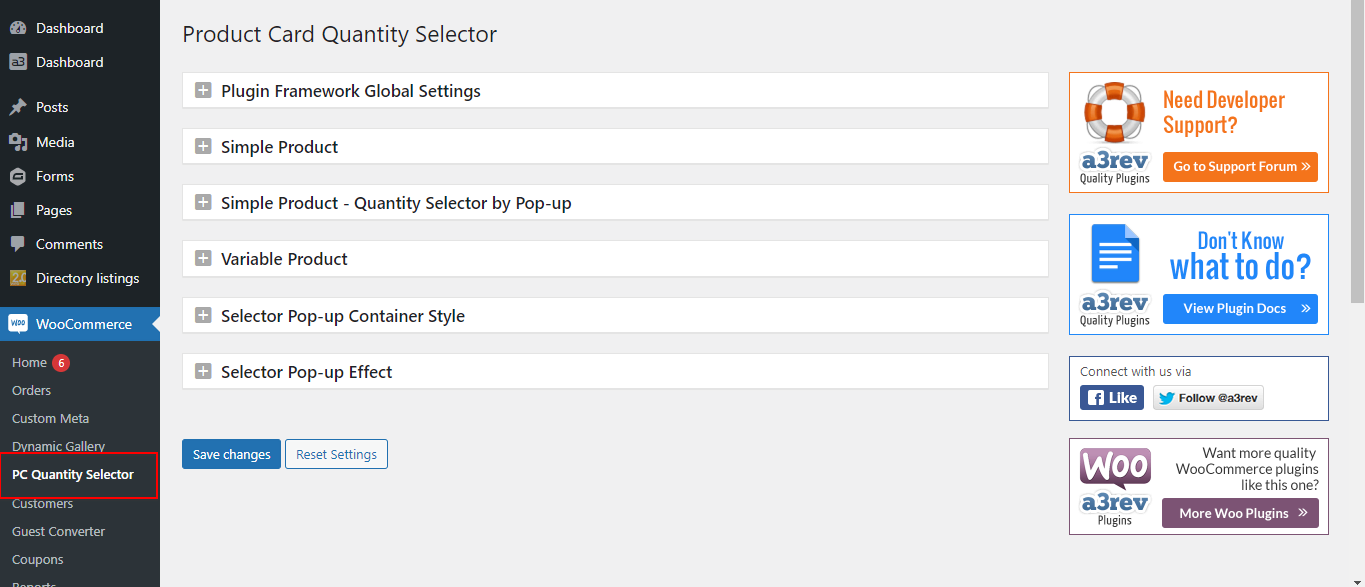Click the Posts pushpin icon

pyautogui.click(x=18, y=107)
